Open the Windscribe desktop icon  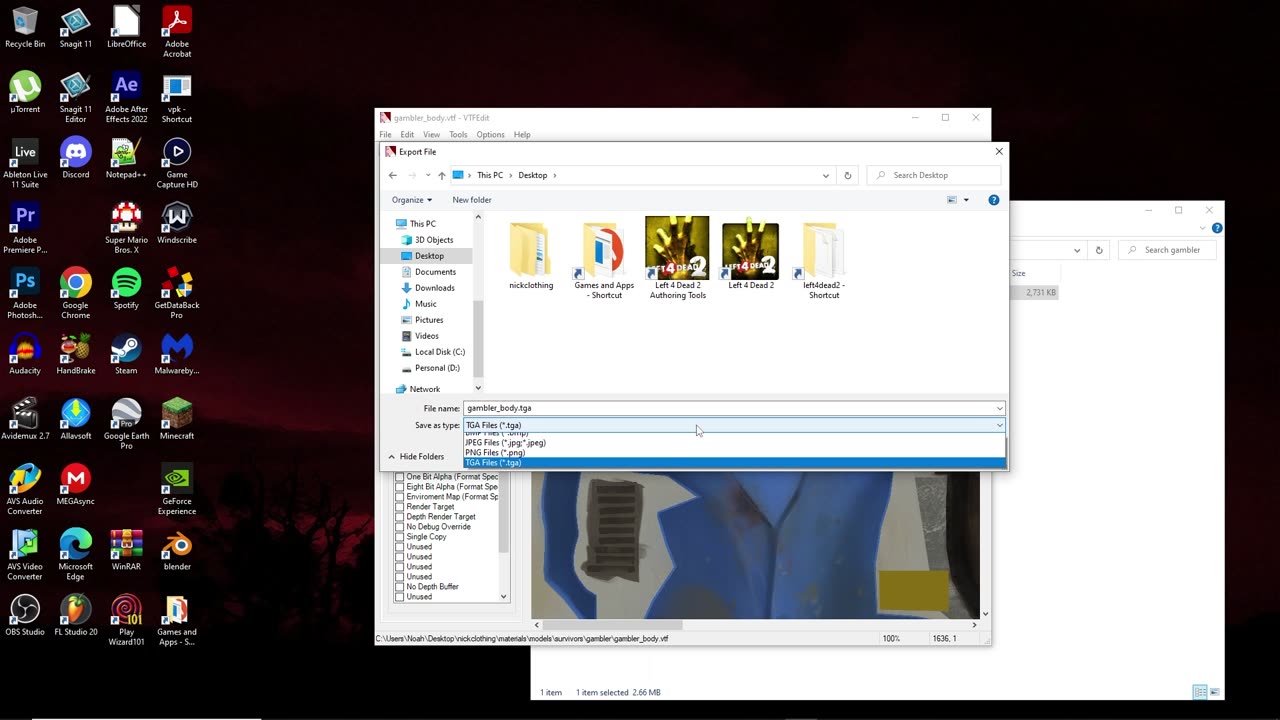[177, 223]
